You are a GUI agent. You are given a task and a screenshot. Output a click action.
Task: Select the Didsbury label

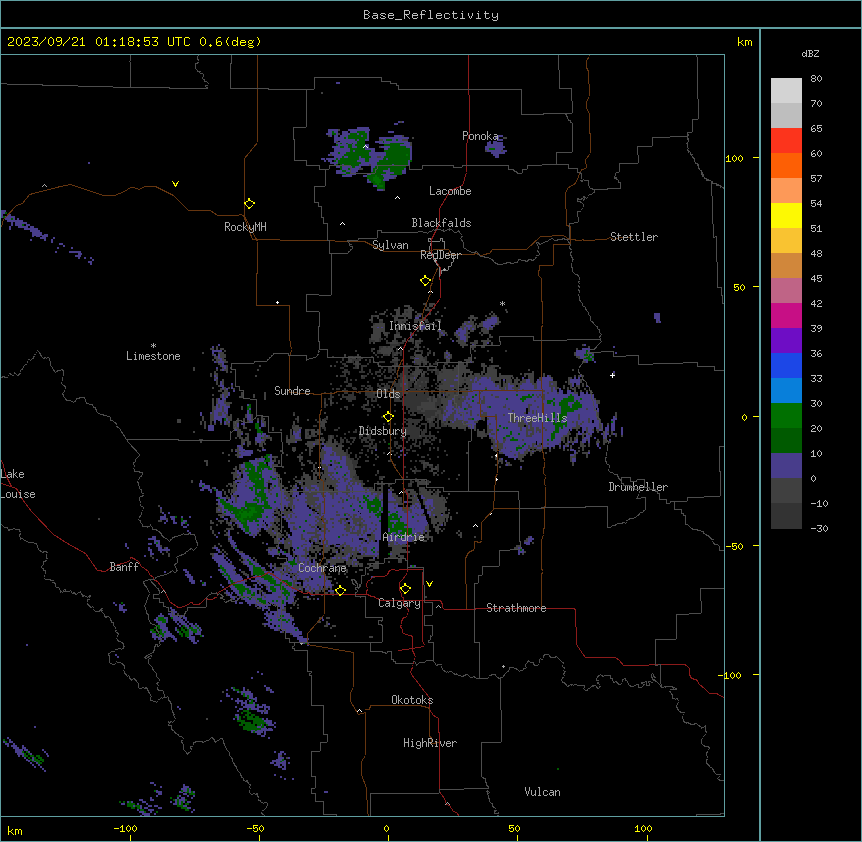point(383,431)
